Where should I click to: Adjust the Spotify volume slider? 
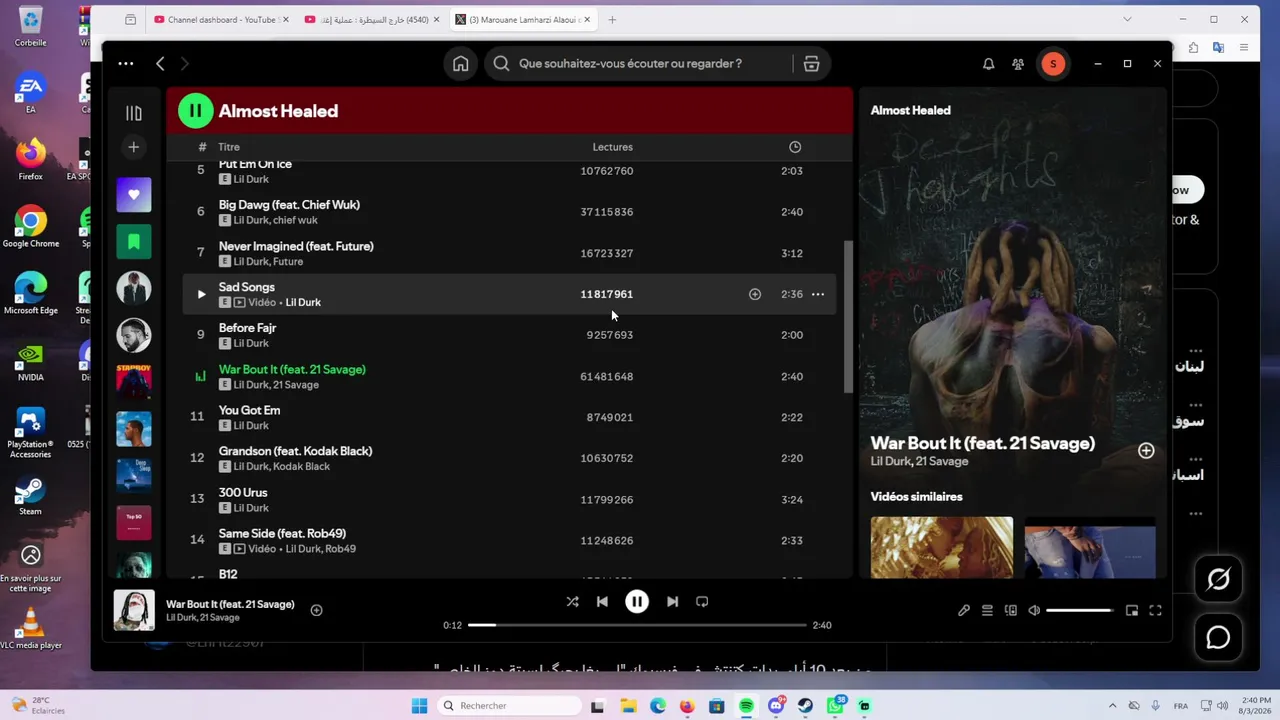(x=1079, y=610)
